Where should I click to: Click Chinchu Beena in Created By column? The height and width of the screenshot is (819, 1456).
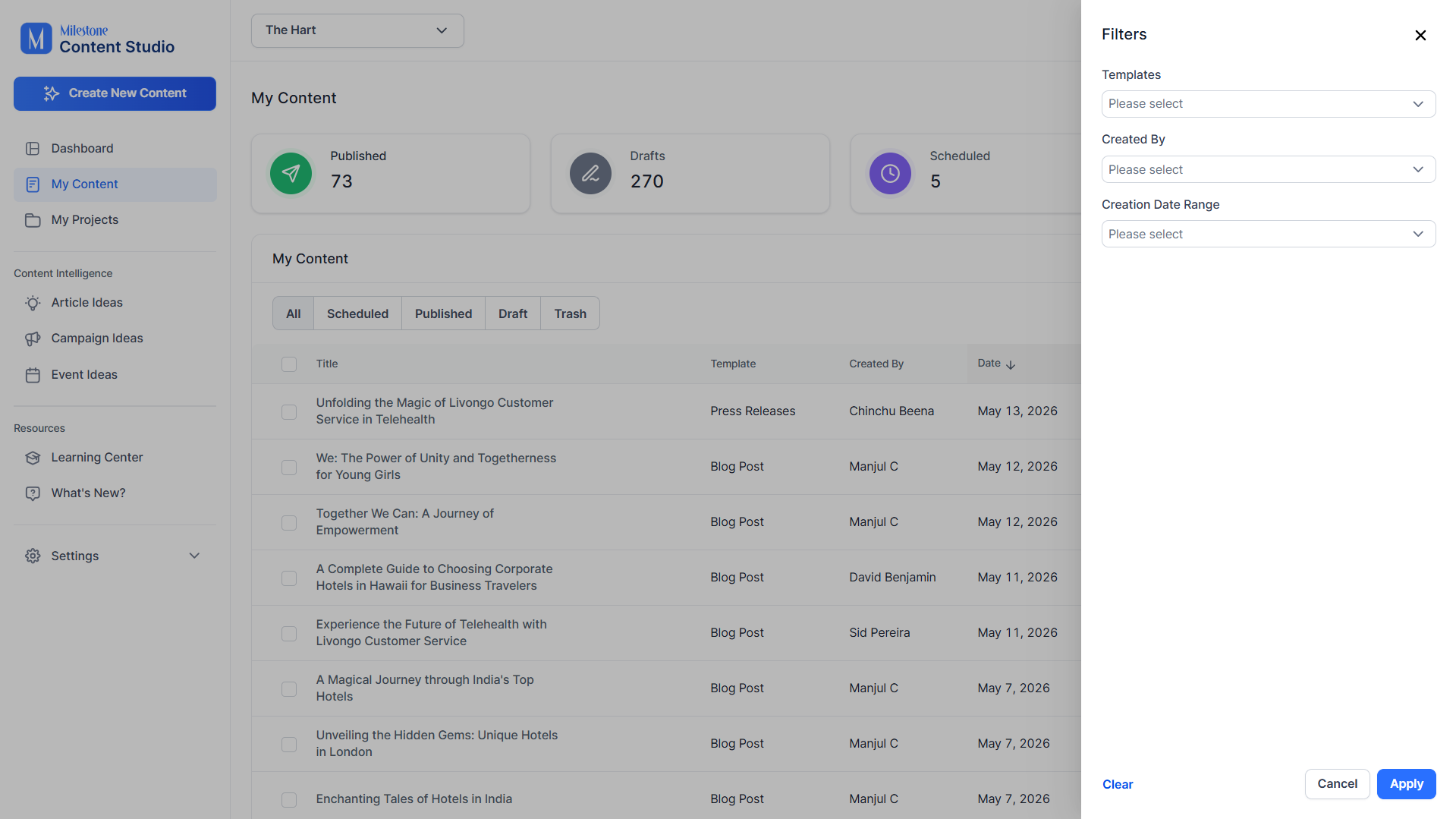[x=892, y=411]
